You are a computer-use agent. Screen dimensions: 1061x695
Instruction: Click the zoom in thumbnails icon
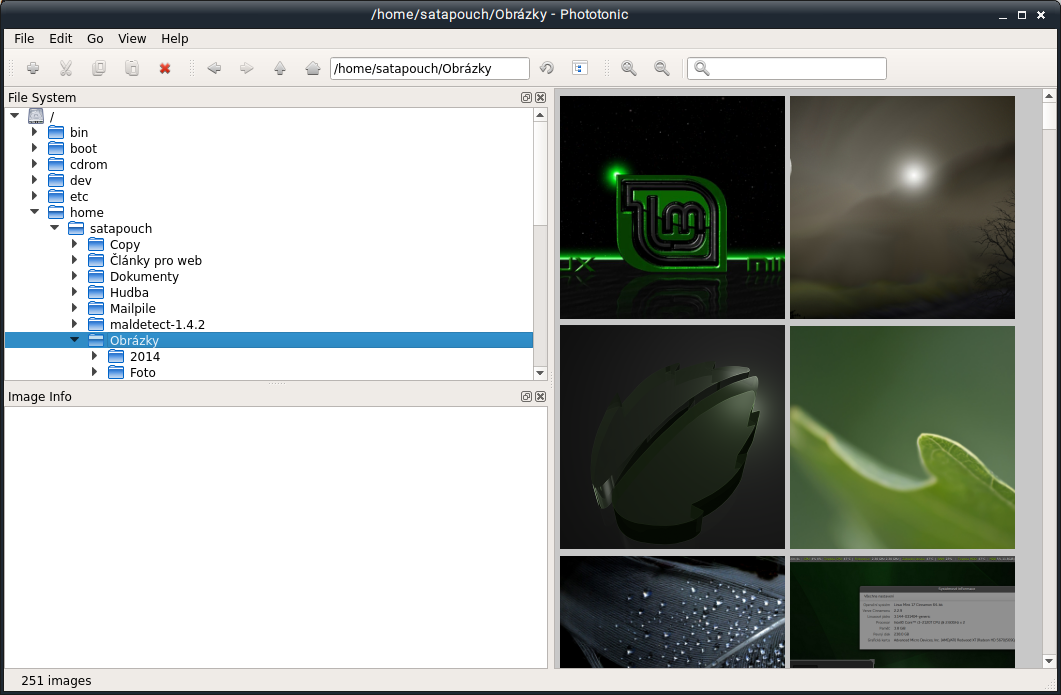629,68
